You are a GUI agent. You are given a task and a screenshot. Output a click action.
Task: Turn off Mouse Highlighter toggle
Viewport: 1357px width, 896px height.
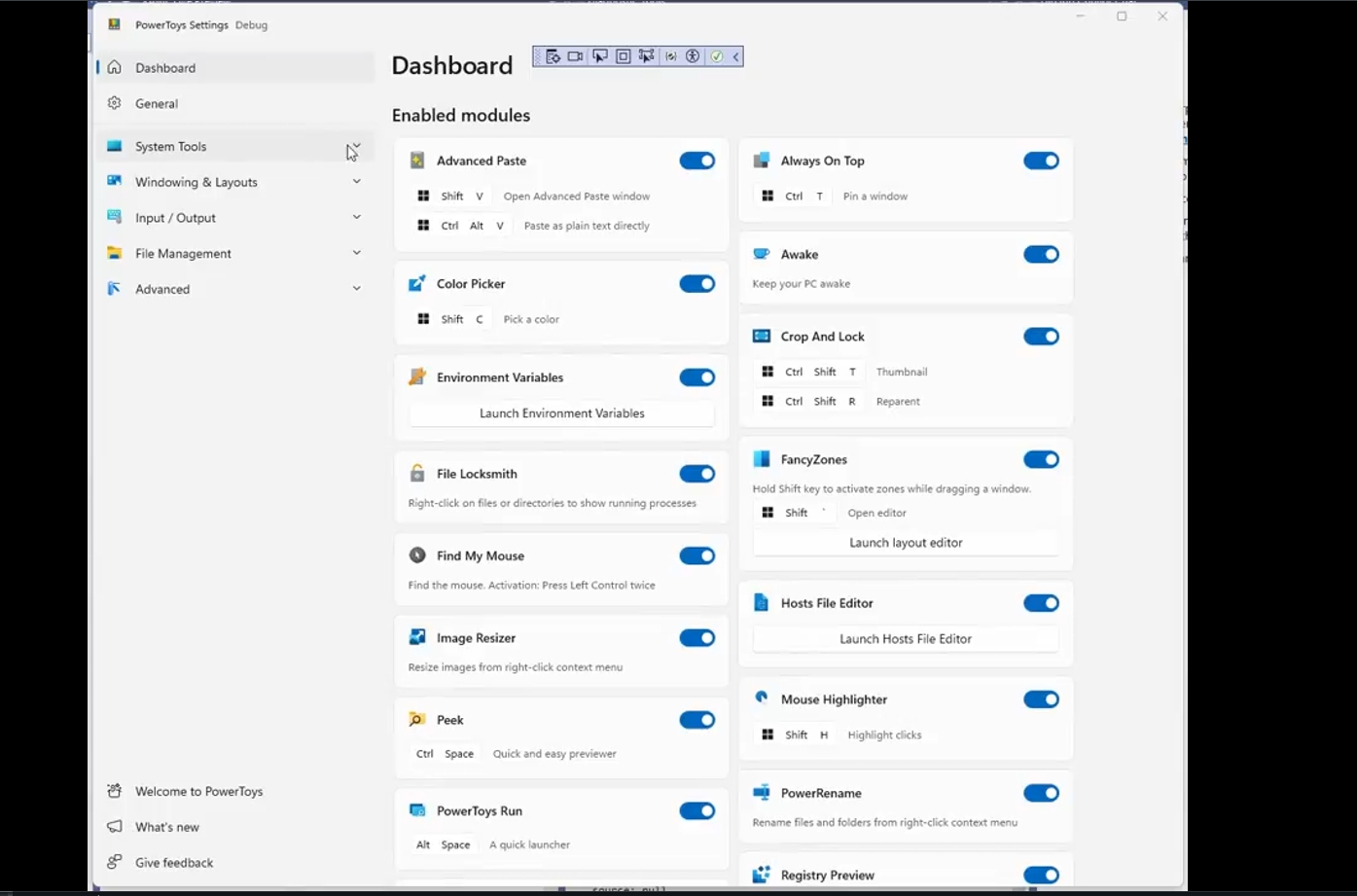point(1041,699)
